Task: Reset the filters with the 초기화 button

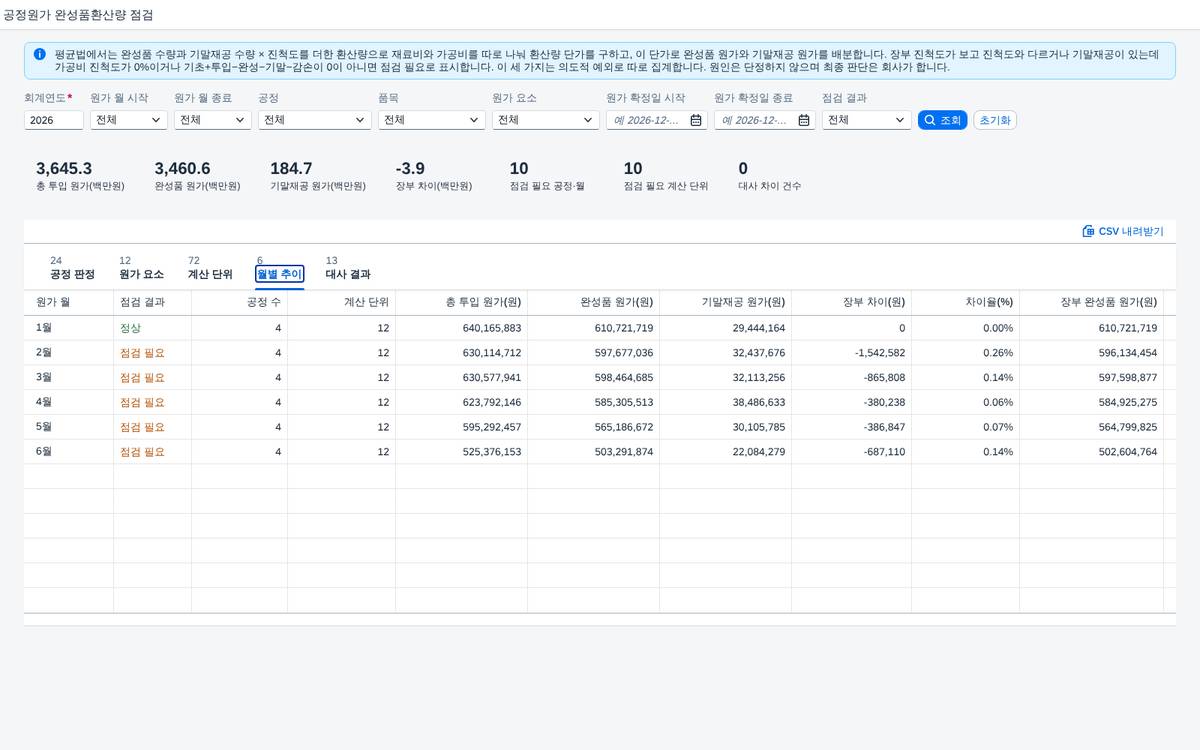Action: 995,120
